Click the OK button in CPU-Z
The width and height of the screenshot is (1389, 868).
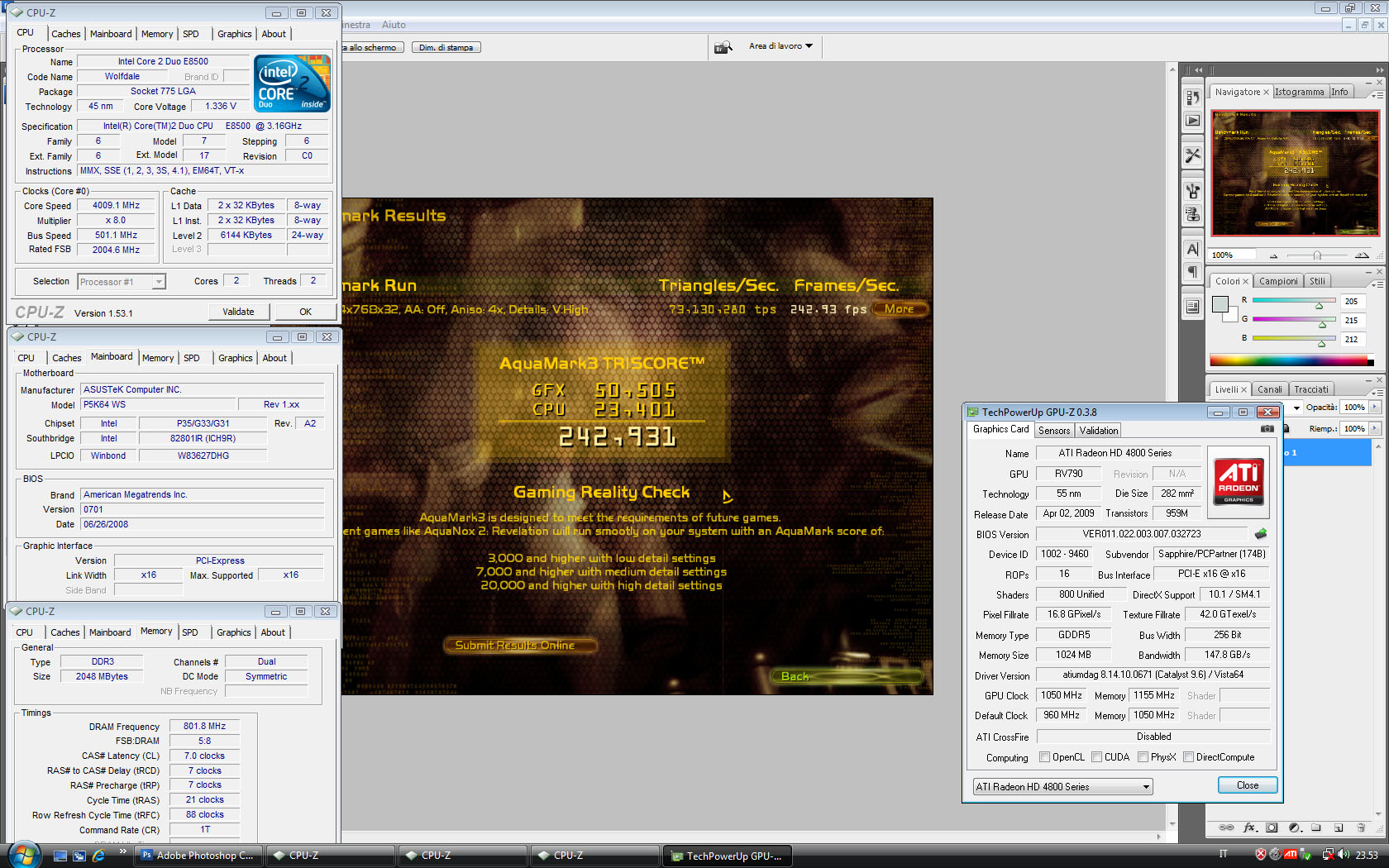point(306,312)
